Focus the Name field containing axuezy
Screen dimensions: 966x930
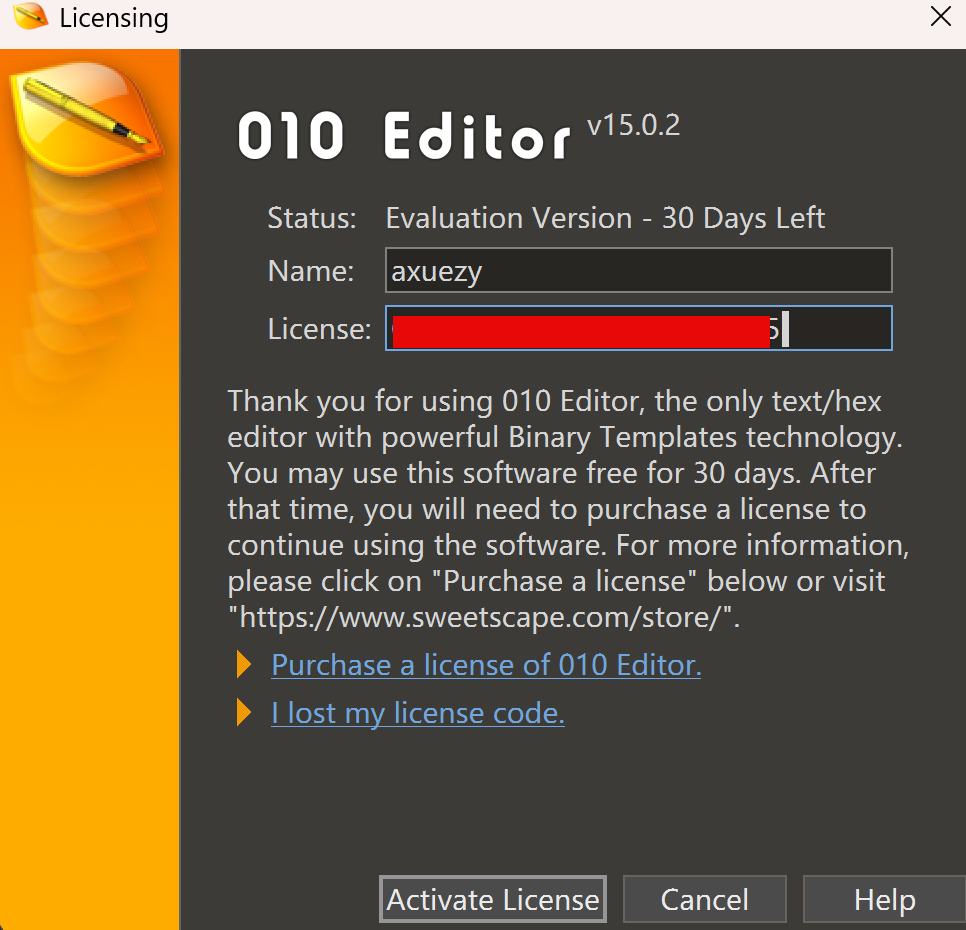tap(638, 271)
